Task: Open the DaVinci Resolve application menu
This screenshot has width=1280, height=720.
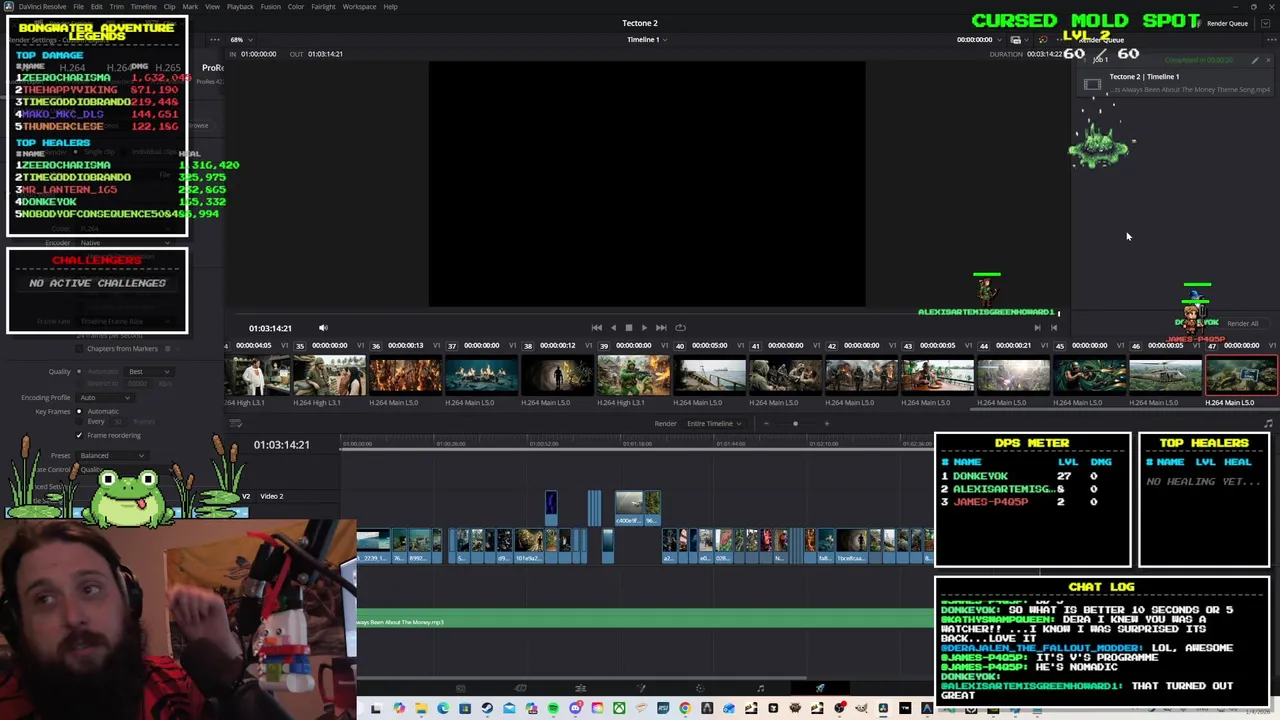Action: 43,6
